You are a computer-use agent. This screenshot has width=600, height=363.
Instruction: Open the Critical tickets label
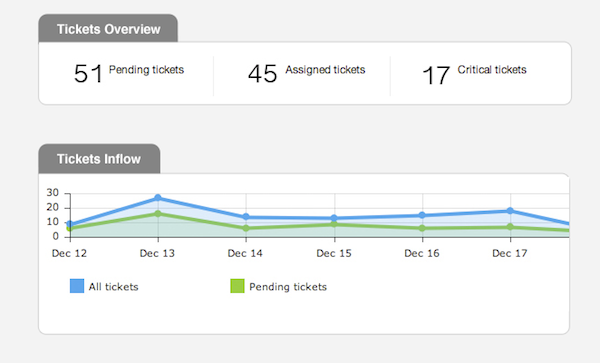click(492, 70)
